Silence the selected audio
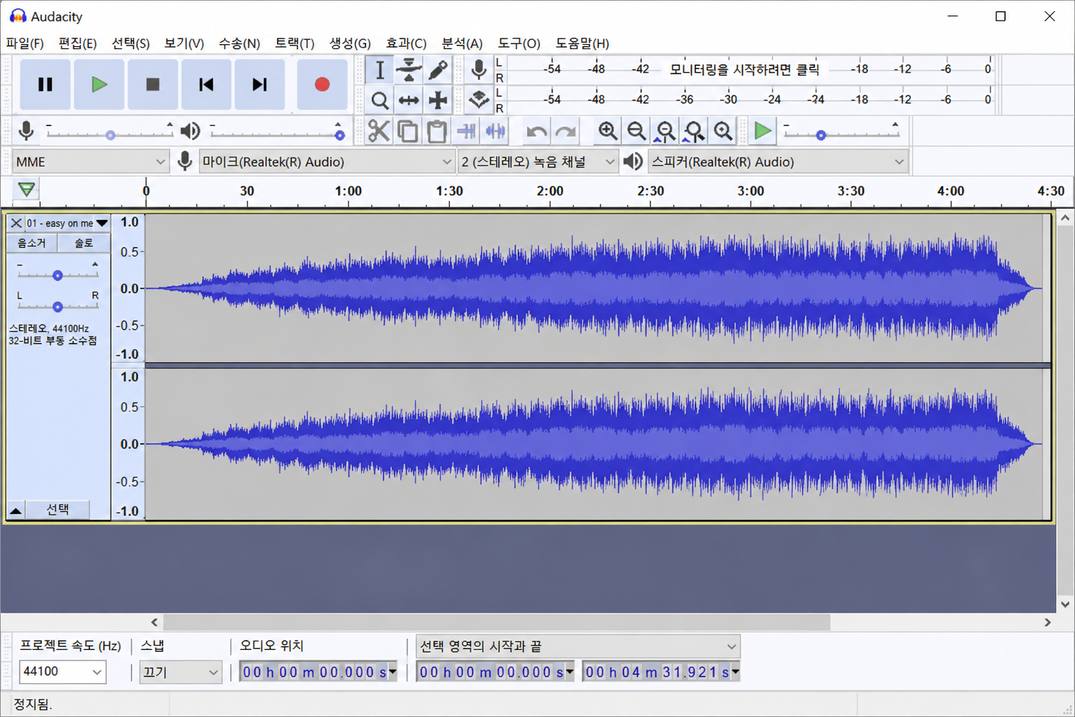 (495, 131)
